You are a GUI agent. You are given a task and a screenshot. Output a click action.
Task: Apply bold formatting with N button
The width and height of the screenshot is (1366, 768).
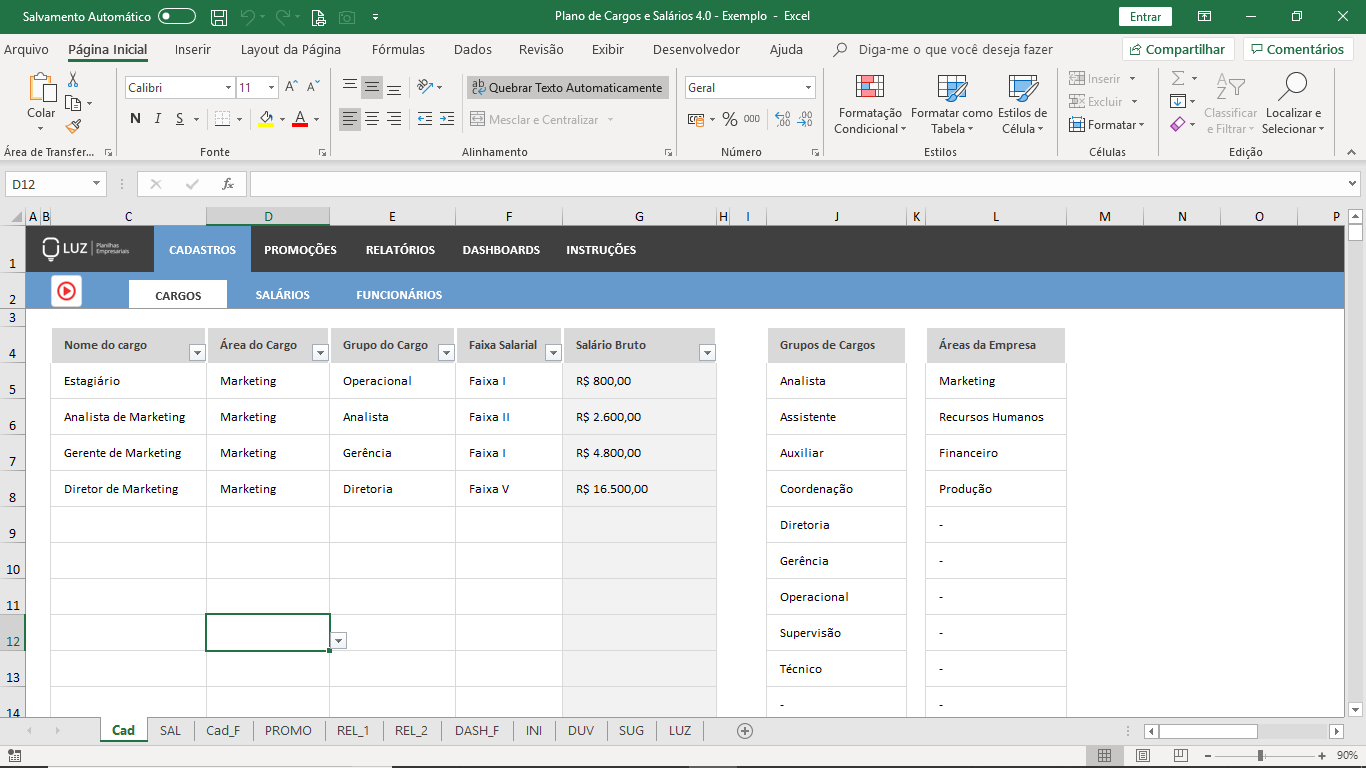click(135, 119)
